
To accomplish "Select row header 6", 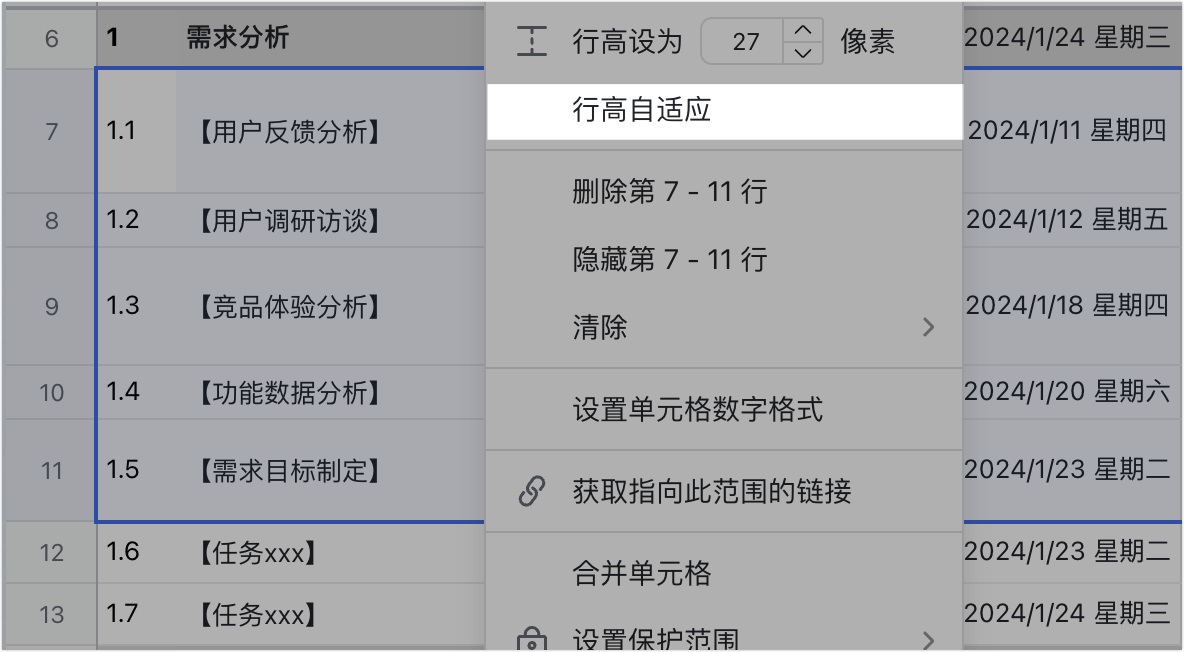I will pos(51,38).
